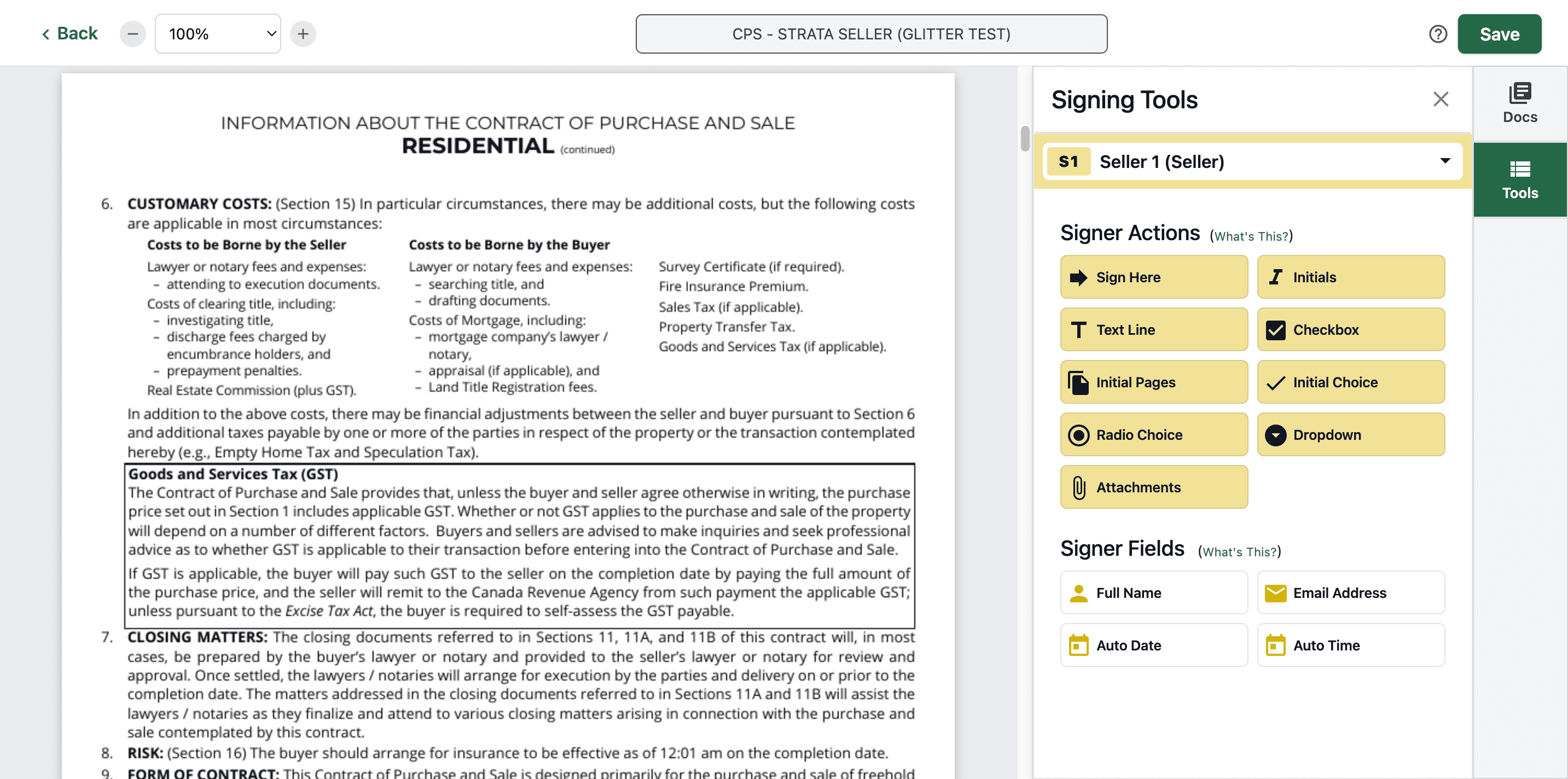The width and height of the screenshot is (1568, 779).
Task: Click the Full Name person icon
Action: (1078, 593)
